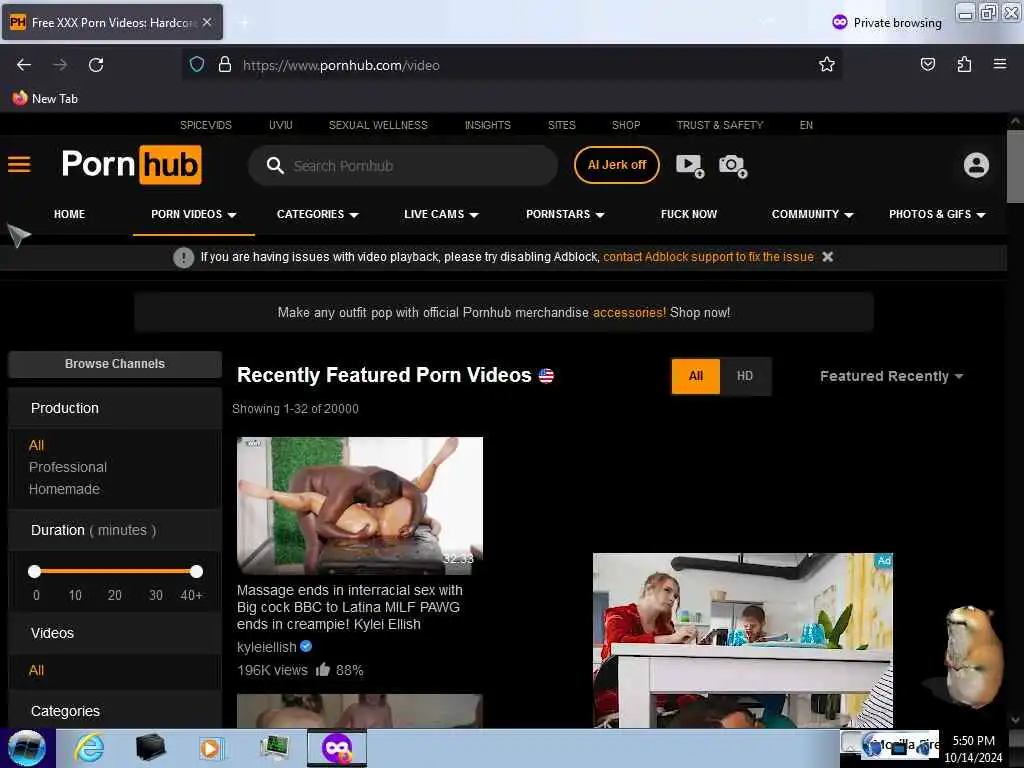Switch to the HD quality toggle
1024x768 pixels.
click(744, 376)
